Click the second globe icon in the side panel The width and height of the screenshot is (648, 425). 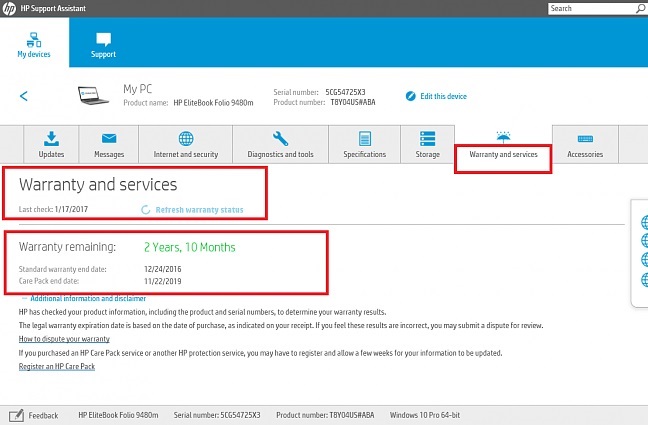tap(644, 240)
